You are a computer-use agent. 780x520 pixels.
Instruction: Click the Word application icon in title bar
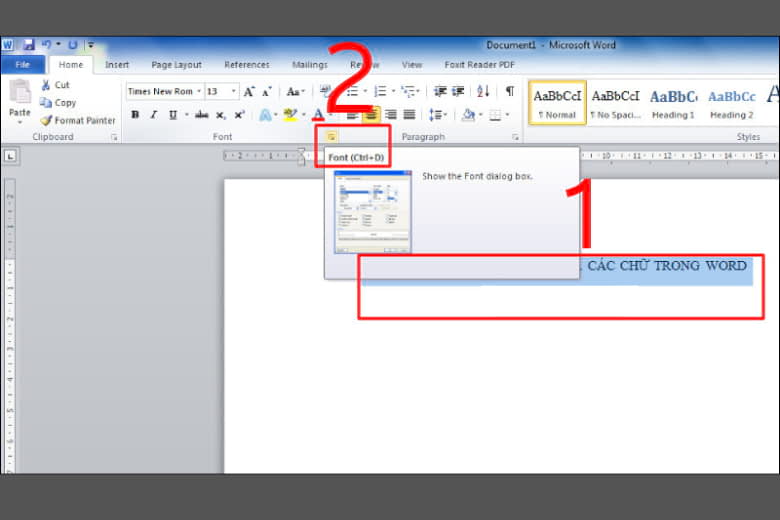pyautogui.click(x=8, y=45)
